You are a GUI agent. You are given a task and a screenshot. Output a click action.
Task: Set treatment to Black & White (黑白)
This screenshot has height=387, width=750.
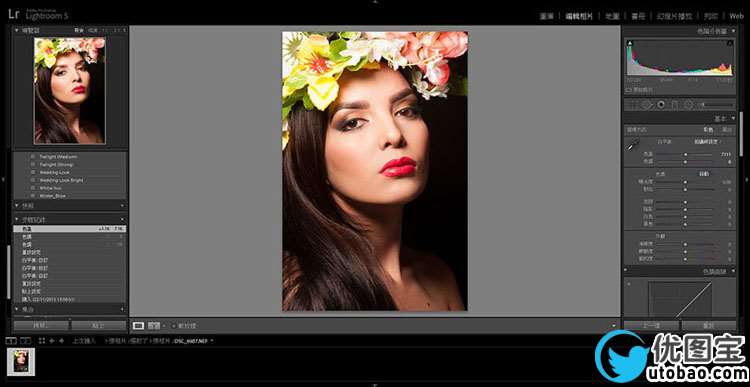727,130
